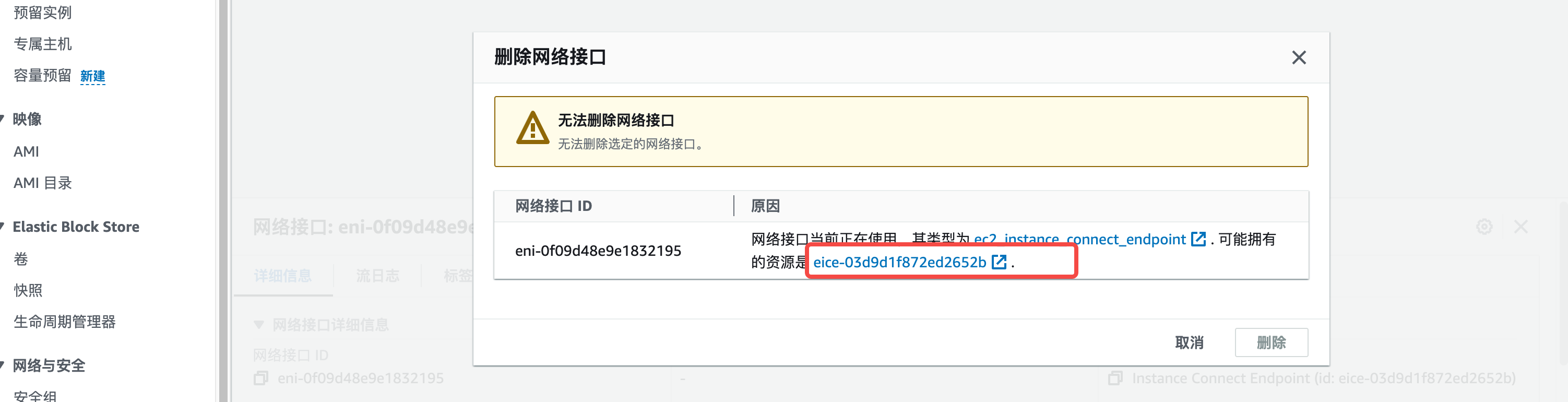
Task: Click the 删除 button in dialog
Action: pyautogui.click(x=1271, y=342)
